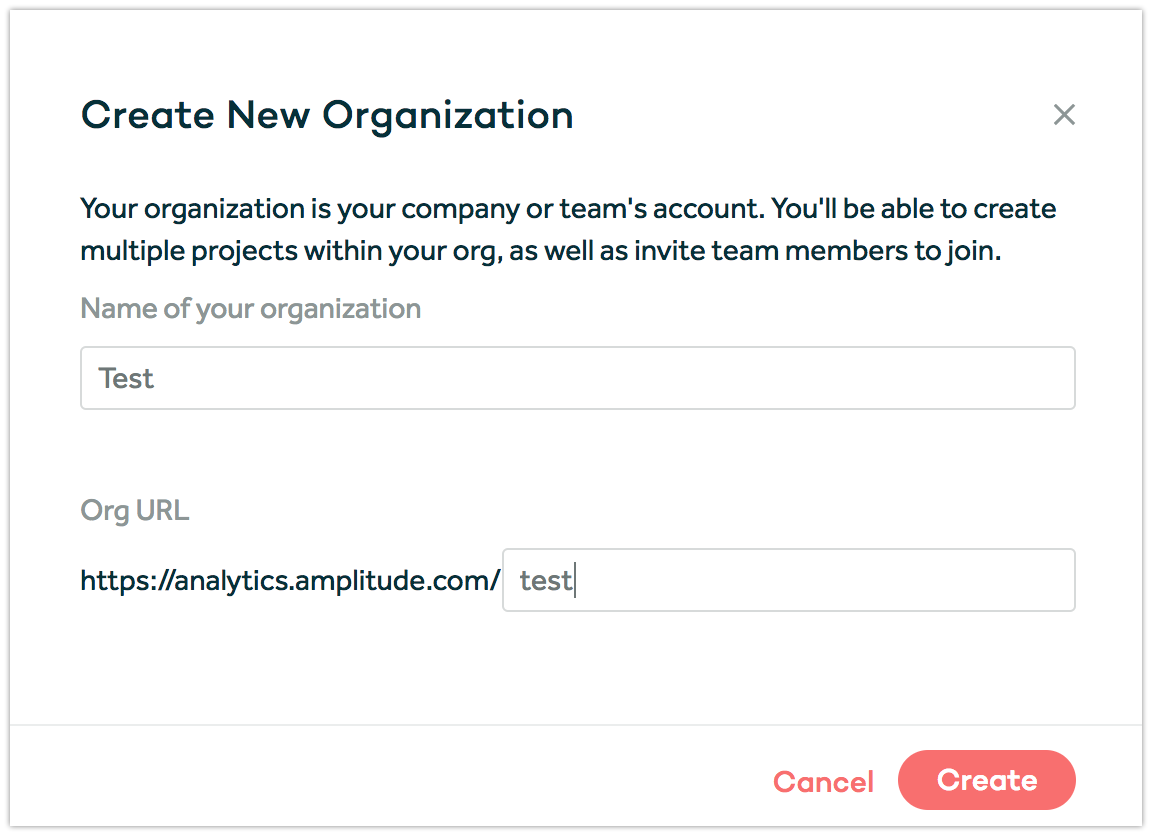The height and width of the screenshot is (836, 1152).
Task: Click the "Create New Organization" heading
Action: pyautogui.click(x=327, y=115)
